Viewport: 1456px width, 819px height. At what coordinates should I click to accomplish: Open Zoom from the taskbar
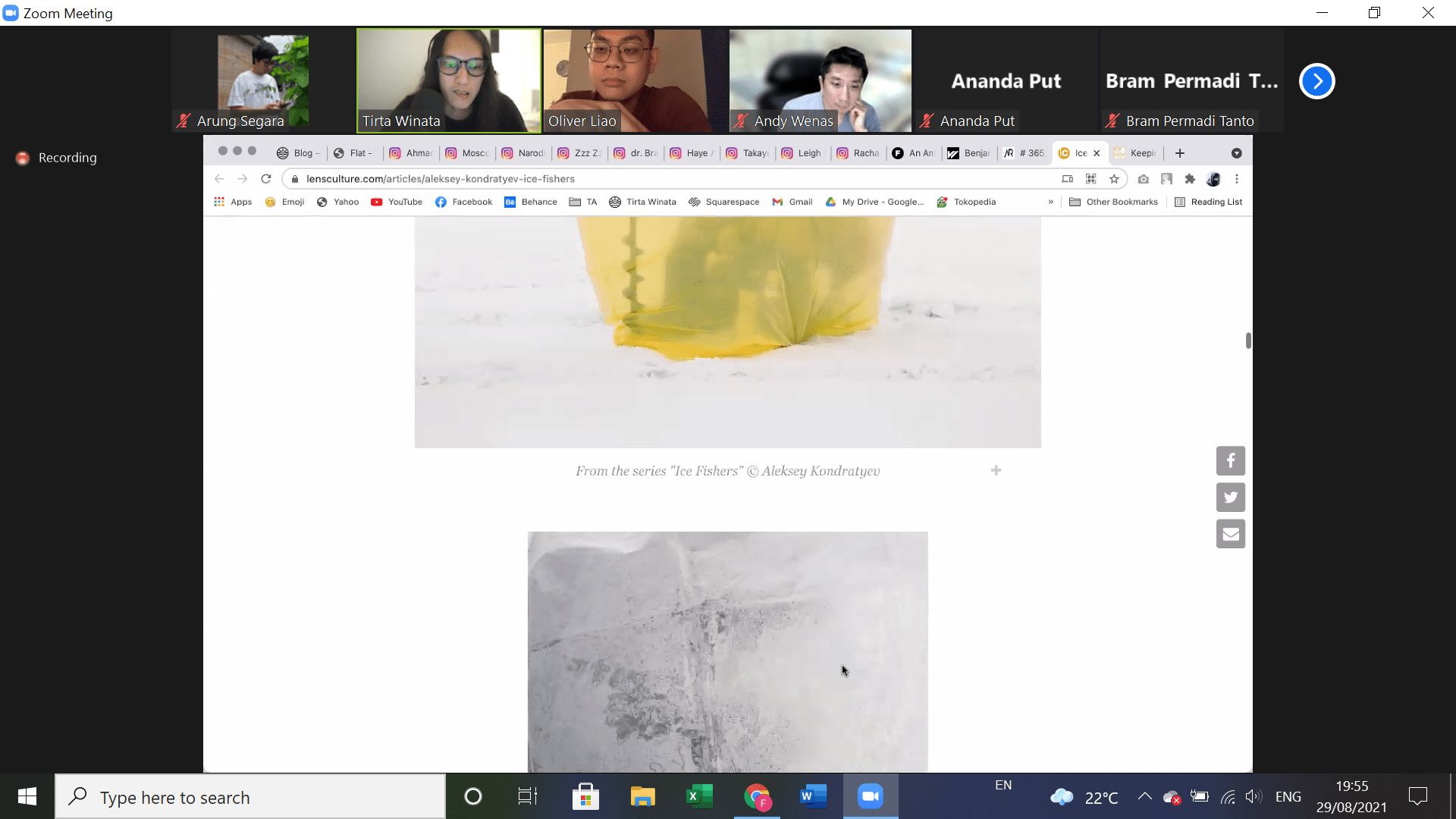click(x=871, y=796)
